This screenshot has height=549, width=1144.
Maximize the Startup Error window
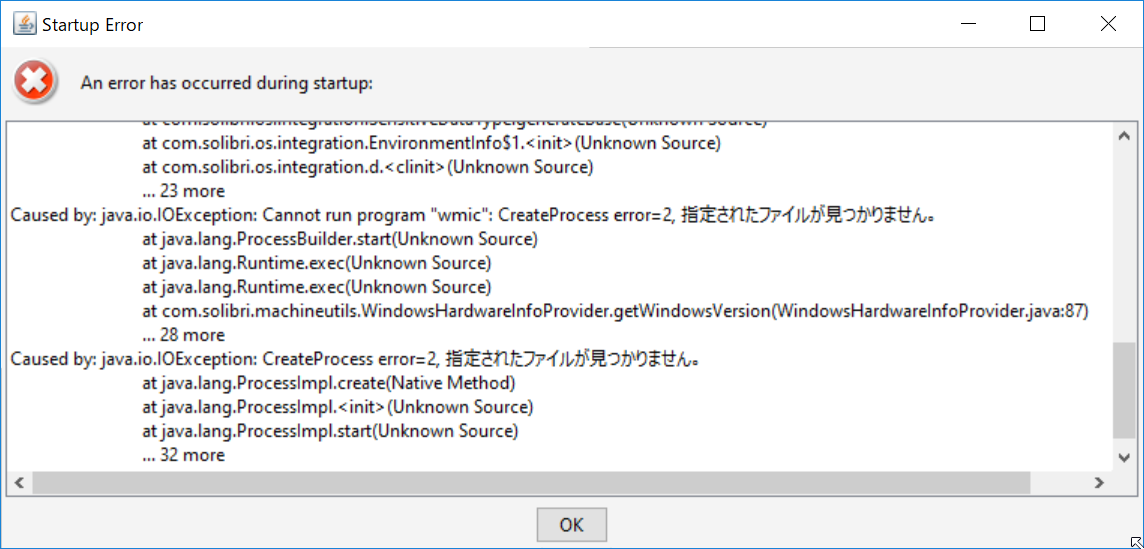pyautogui.click(x=1037, y=24)
